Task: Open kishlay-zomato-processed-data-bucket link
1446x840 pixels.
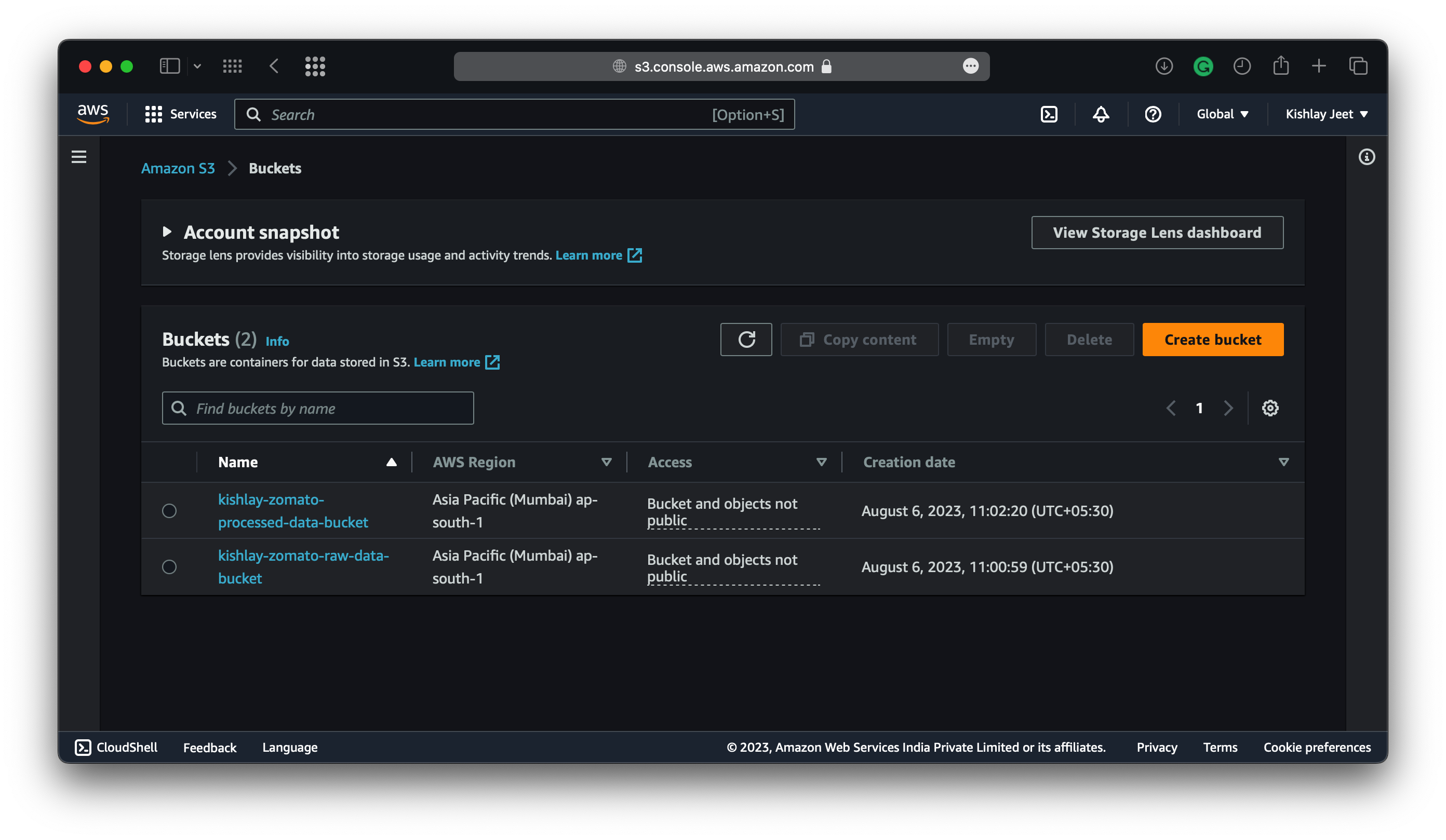Action: point(293,510)
